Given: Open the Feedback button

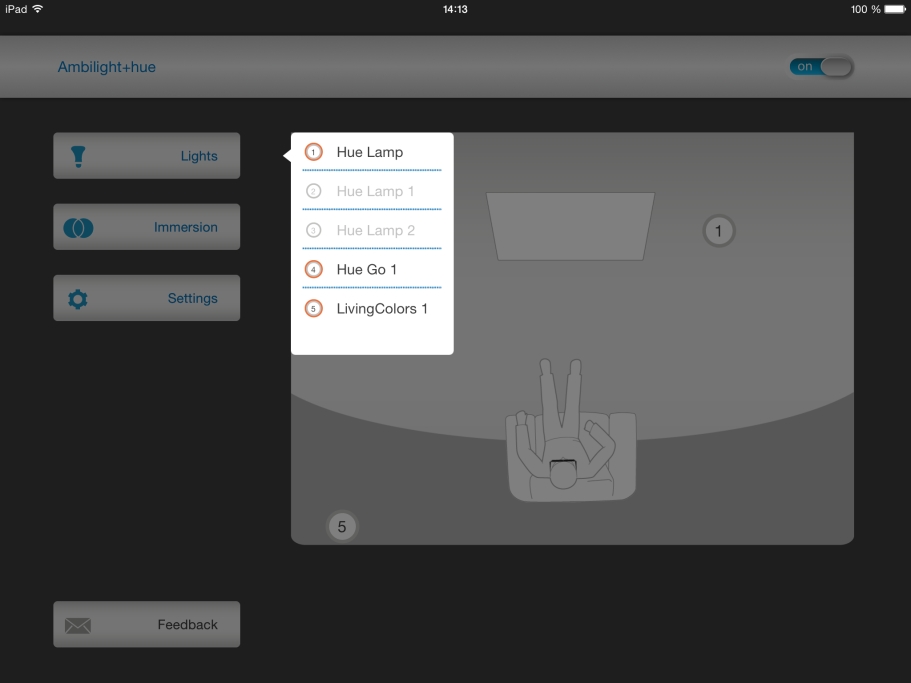Looking at the screenshot, I should [x=147, y=625].
